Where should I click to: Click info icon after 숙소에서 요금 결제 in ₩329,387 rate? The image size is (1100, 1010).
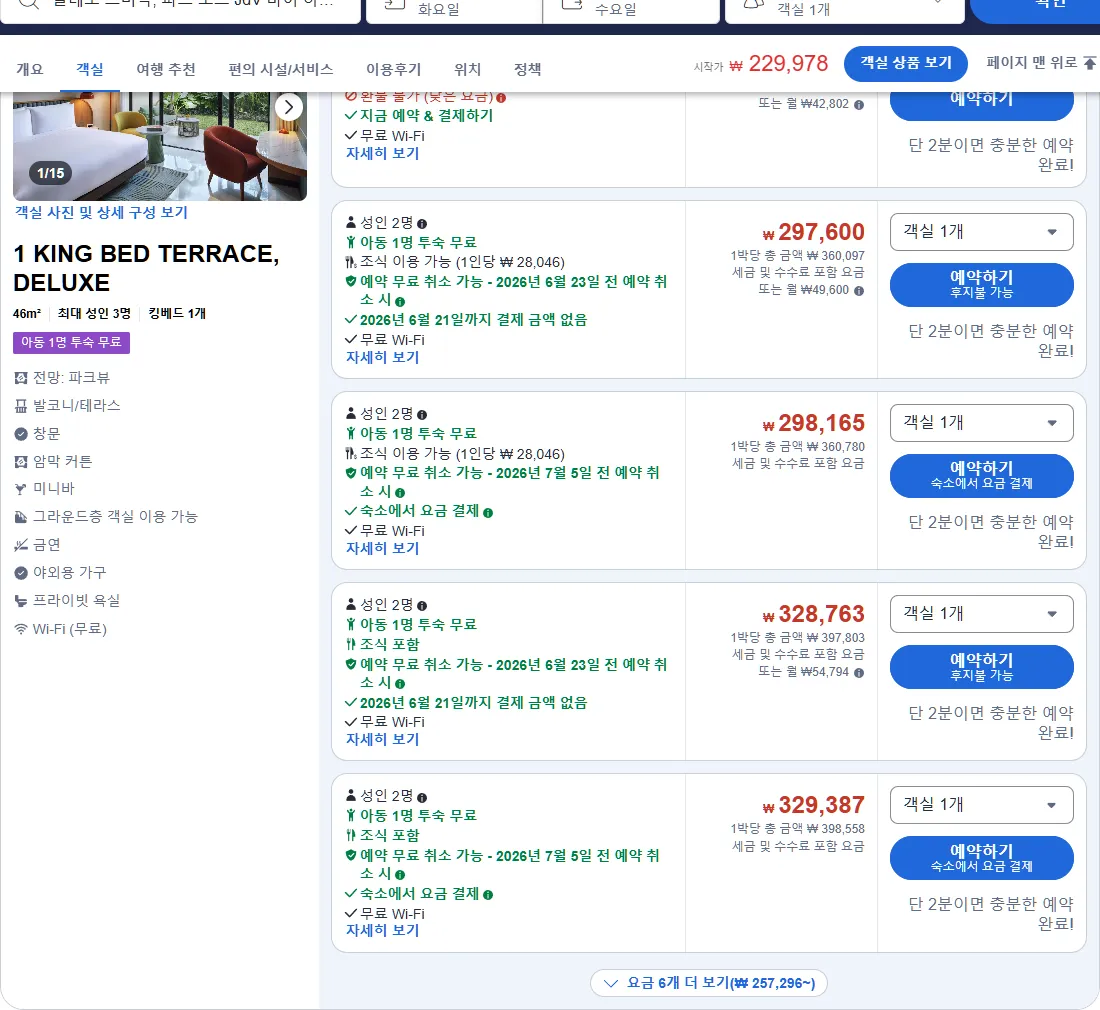coord(488,895)
